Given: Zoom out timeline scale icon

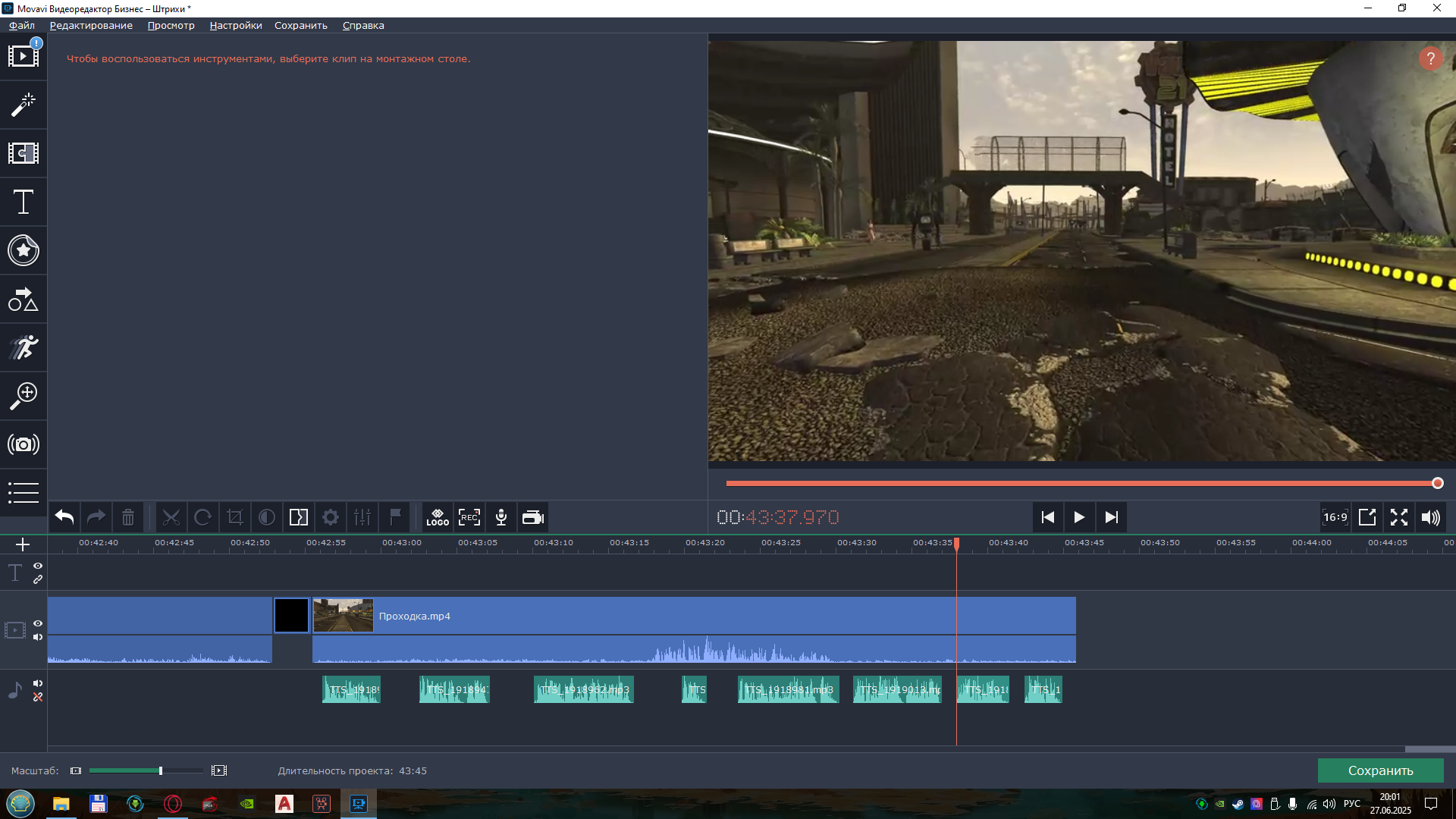Looking at the screenshot, I should click(x=76, y=770).
